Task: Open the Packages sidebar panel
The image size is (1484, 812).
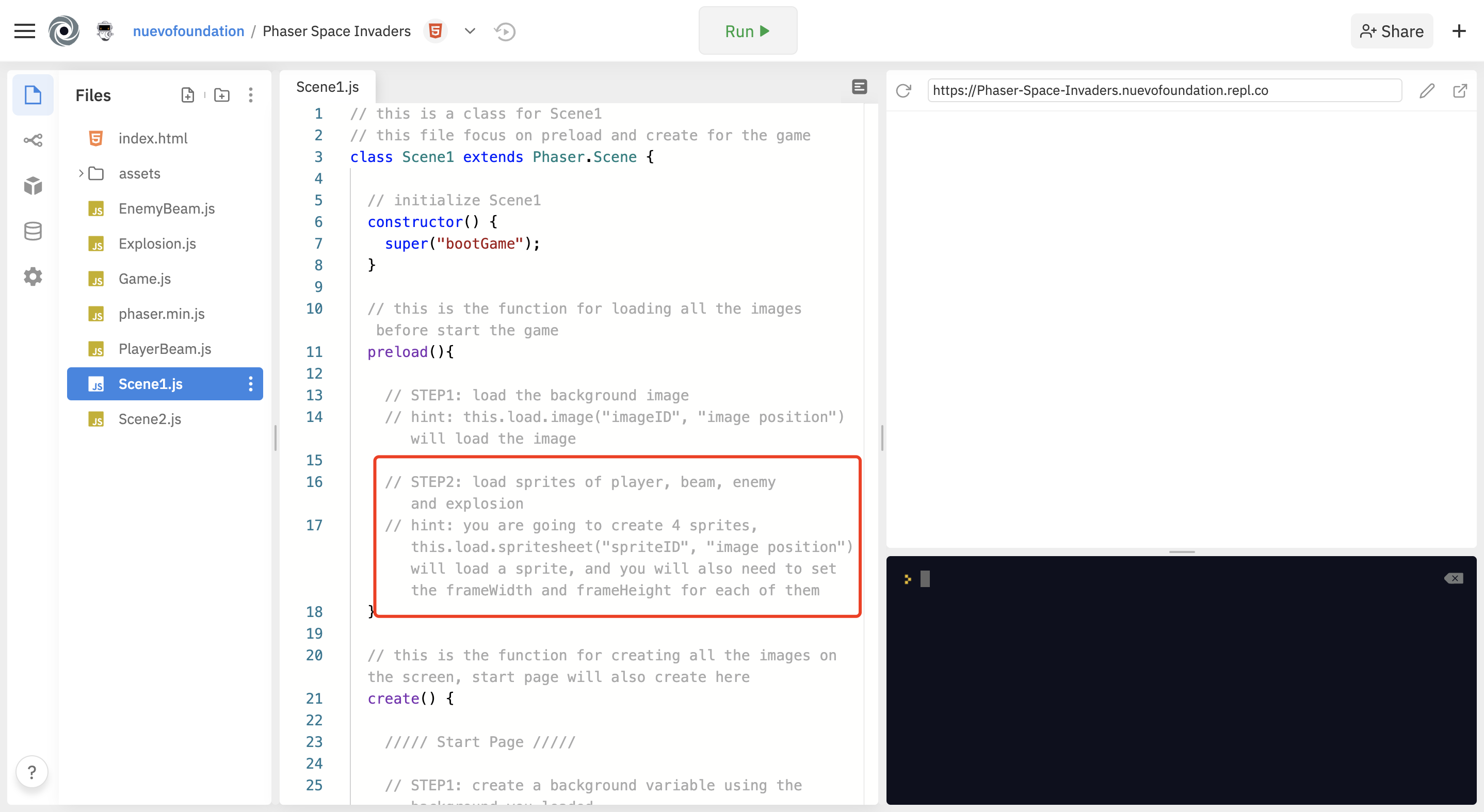Action: pyautogui.click(x=33, y=185)
